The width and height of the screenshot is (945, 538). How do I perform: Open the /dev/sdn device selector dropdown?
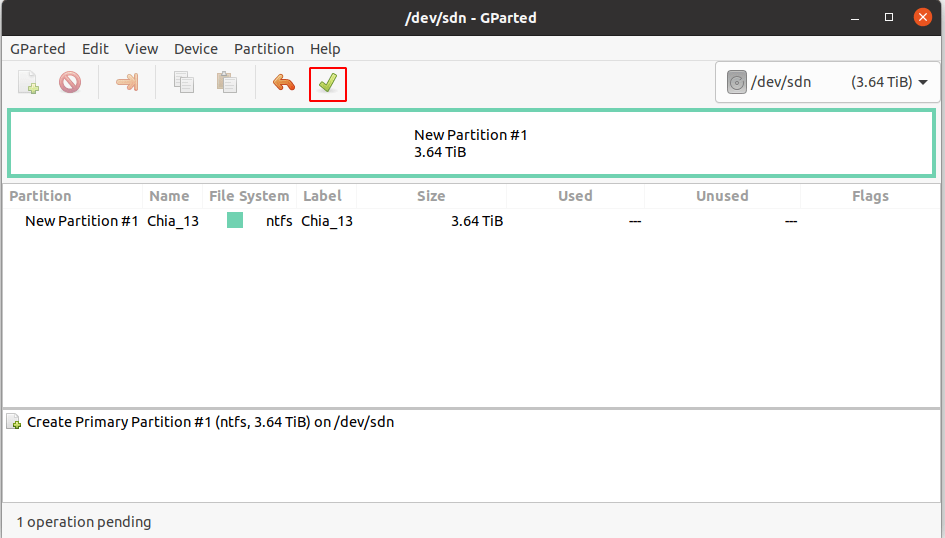827,82
